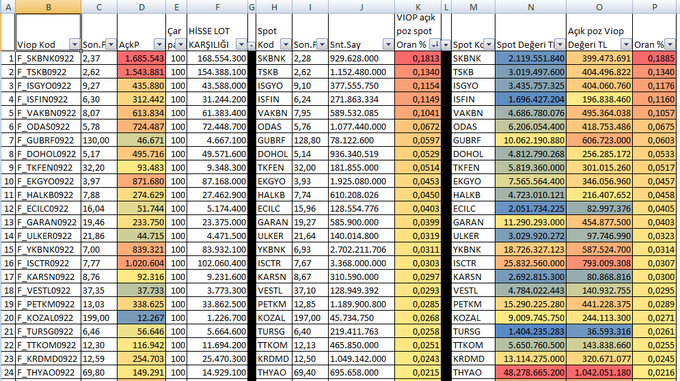Select the red cell with value 1.685.543
This screenshot has height=381, width=680.
(141, 59)
